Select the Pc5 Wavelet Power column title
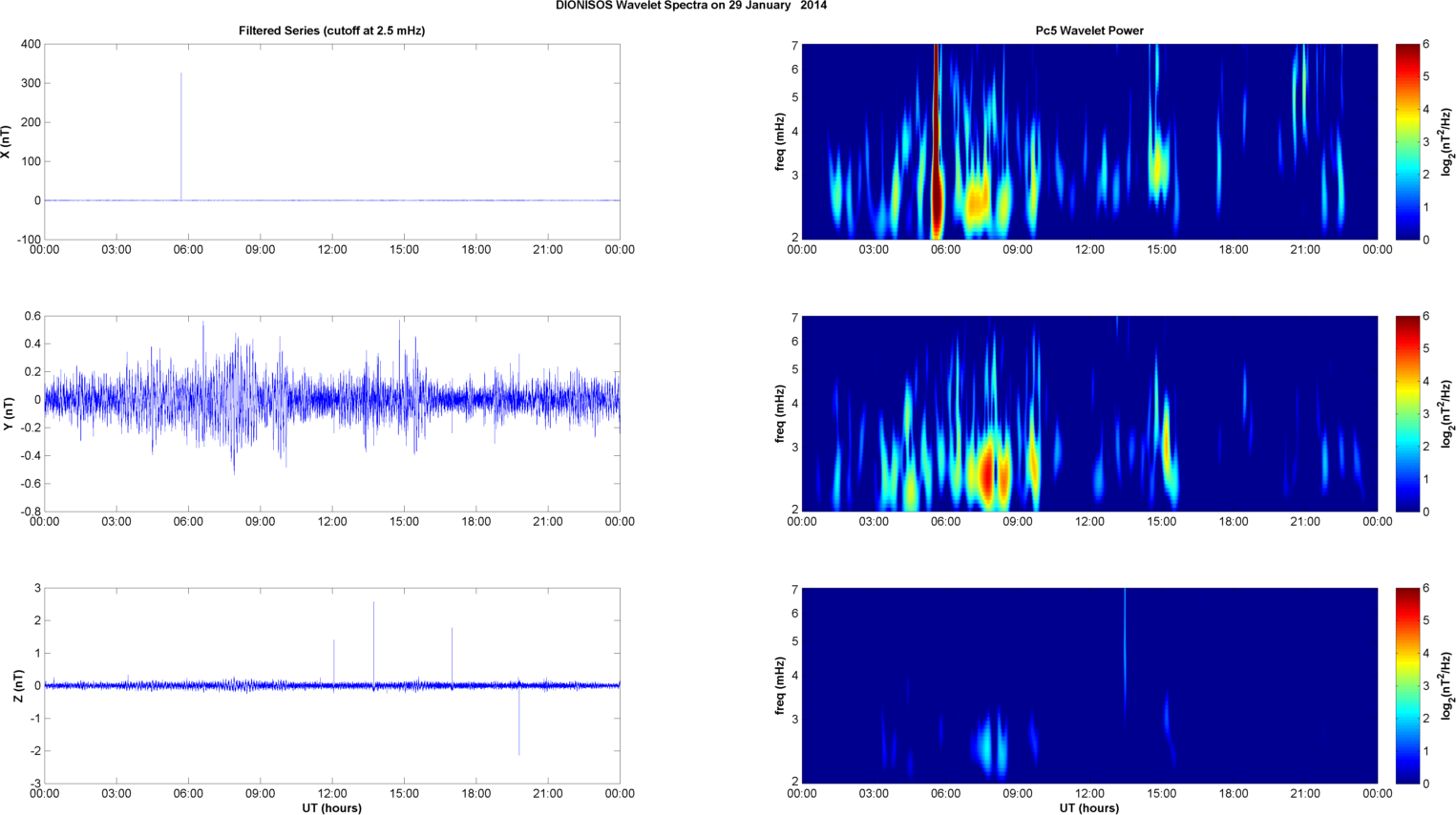The height and width of the screenshot is (815, 1456). tap(1089, 31)
